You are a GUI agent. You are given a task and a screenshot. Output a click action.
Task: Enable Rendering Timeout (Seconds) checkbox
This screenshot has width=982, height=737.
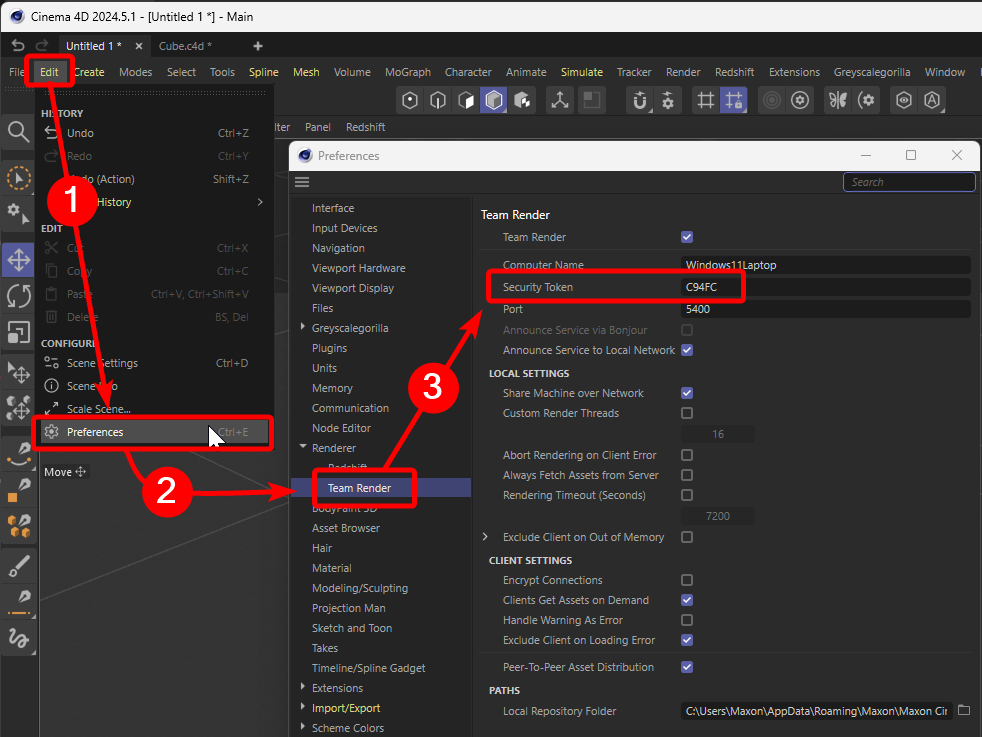coord(687,495)
